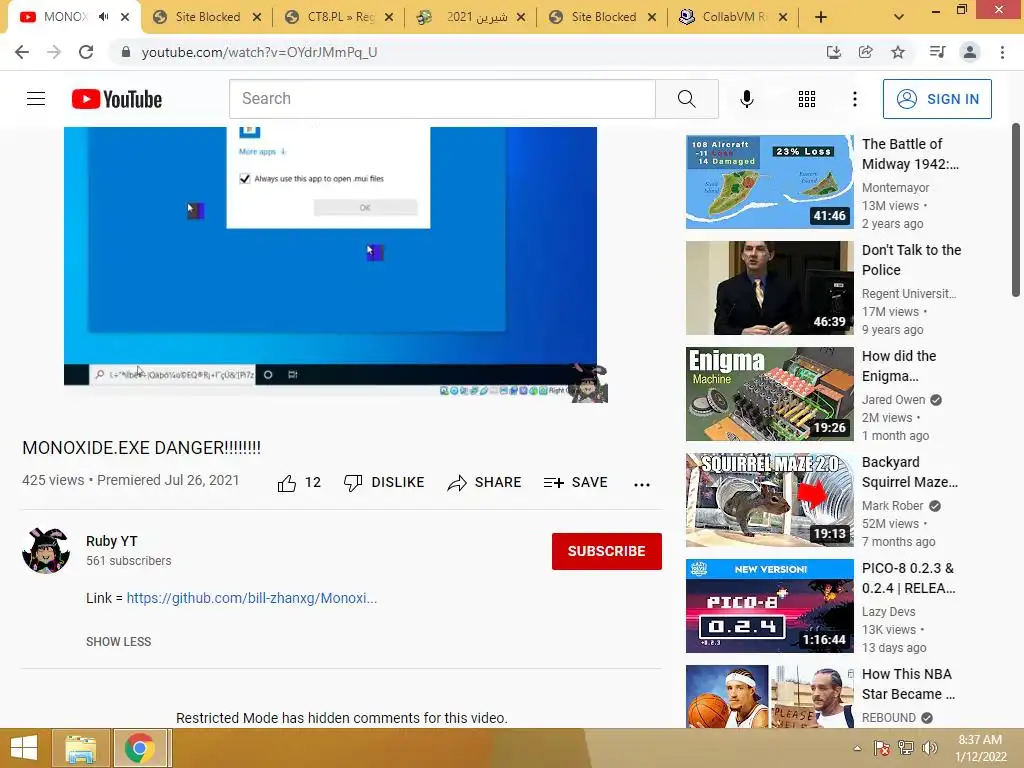Click the Action Center flag tray icon
This screenshot has height=768, width=1024.
click(882, 748)
